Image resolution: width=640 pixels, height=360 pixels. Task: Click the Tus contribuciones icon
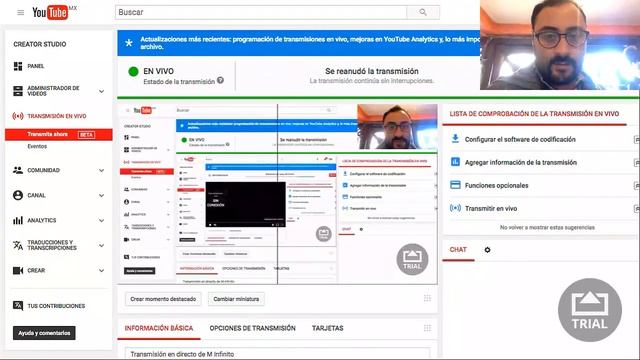click(x=18, y=306)
